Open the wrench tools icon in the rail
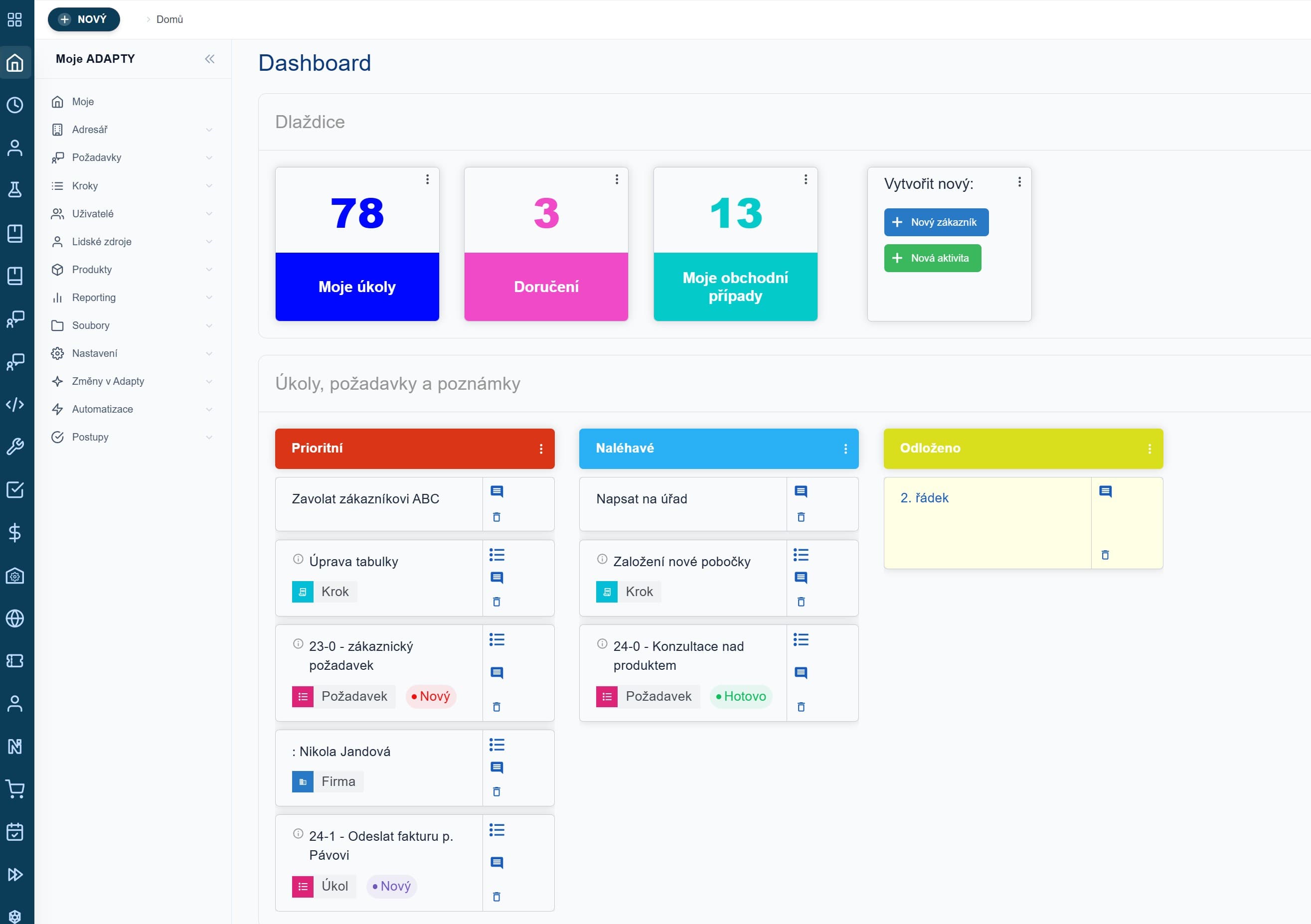The image size is (1311, 924). pyautogui.click(x=15, y=447)
